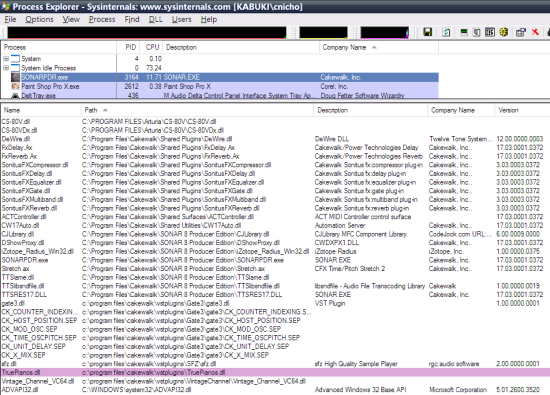Select CS-80V.dll in the DLL list
Image resolution: width=550 pixels, height=395 pixels.
(275, 122)
